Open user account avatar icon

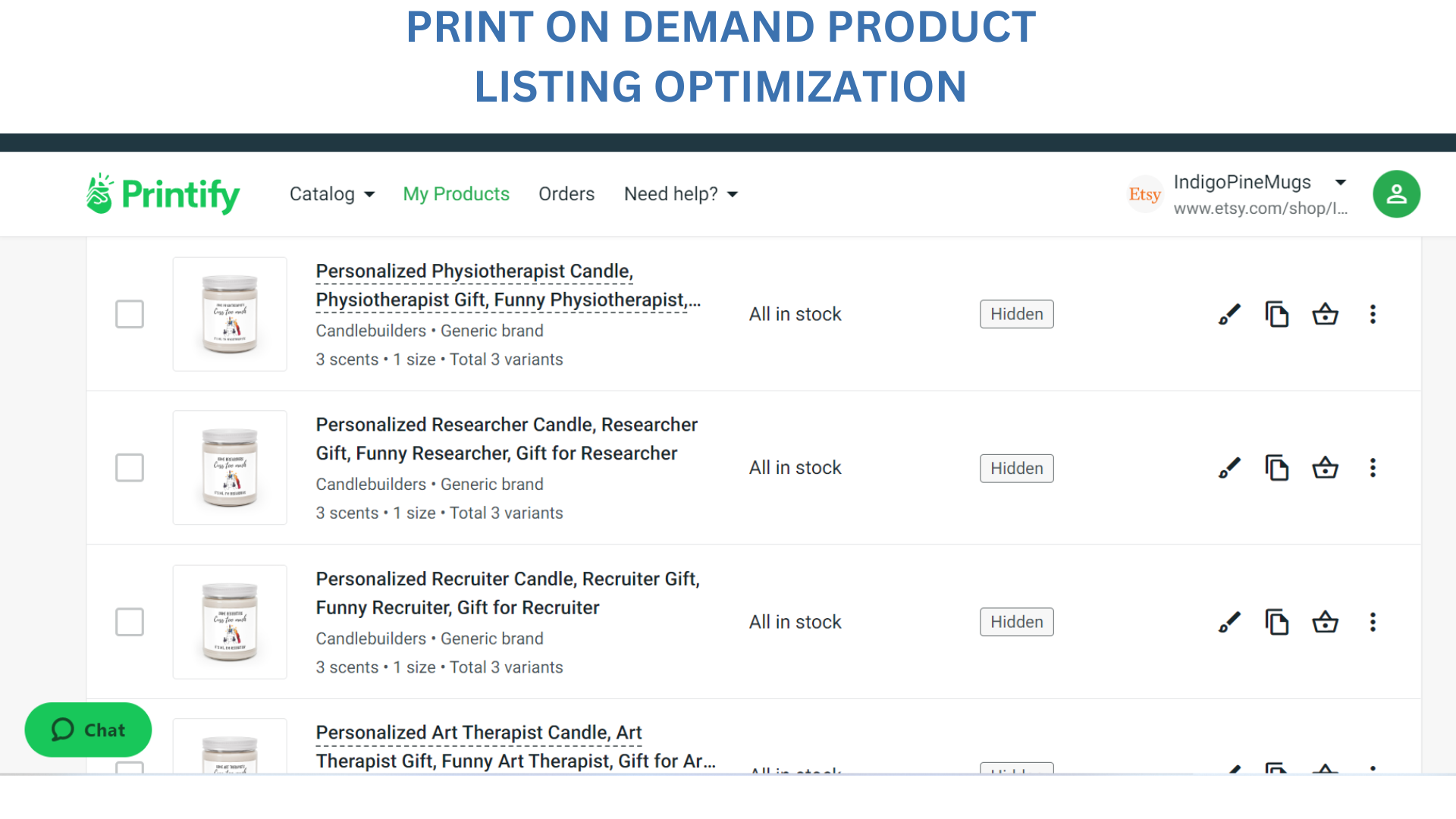(x=1396, y=194)
